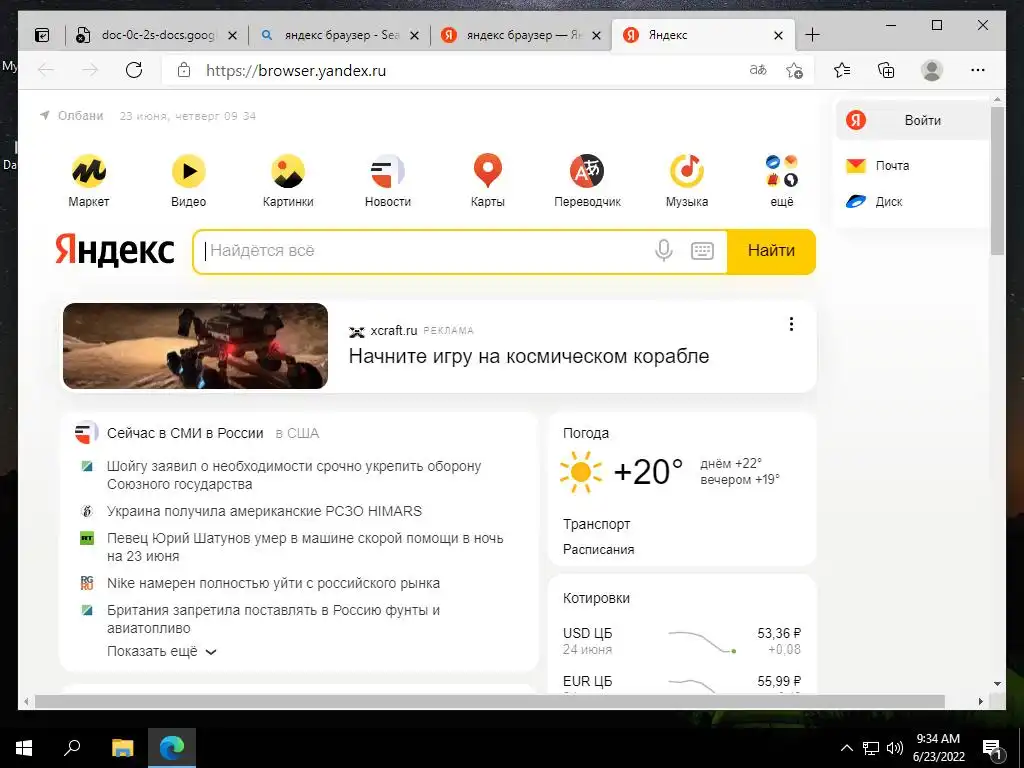1024x768 pixels.
Task: Close the active Яндекс tab
Action: pos(778,36)
